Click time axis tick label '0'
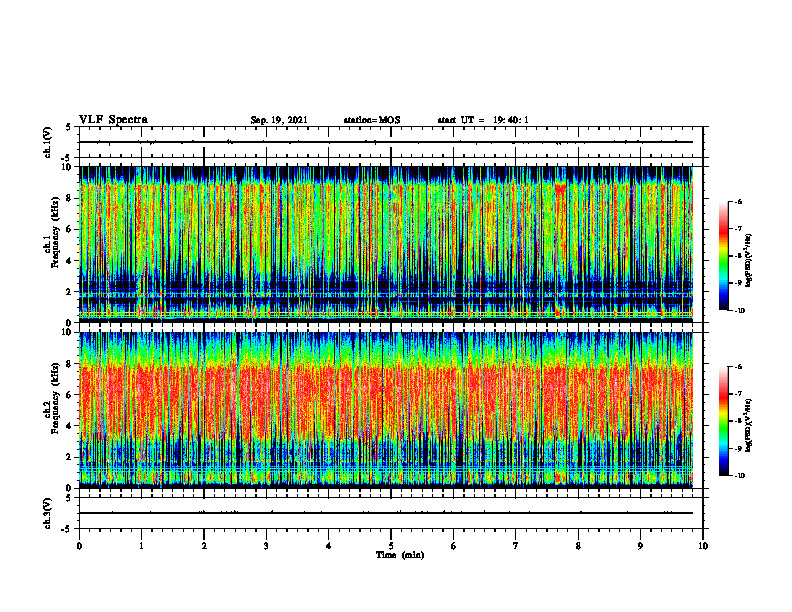This screenshot has width=792, height=612. 79,546
